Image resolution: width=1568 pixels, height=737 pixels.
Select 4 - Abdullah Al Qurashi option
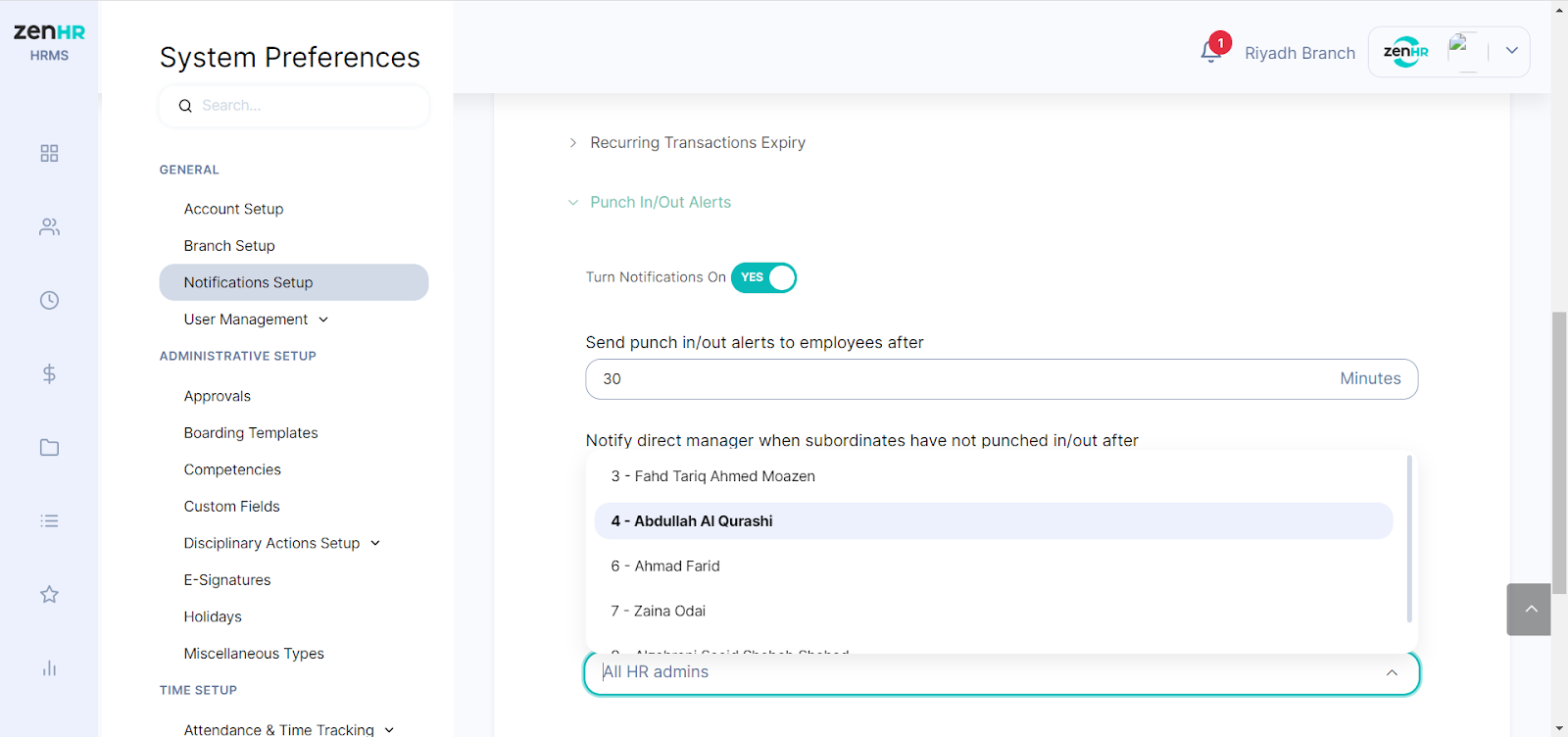pos(993,521)
